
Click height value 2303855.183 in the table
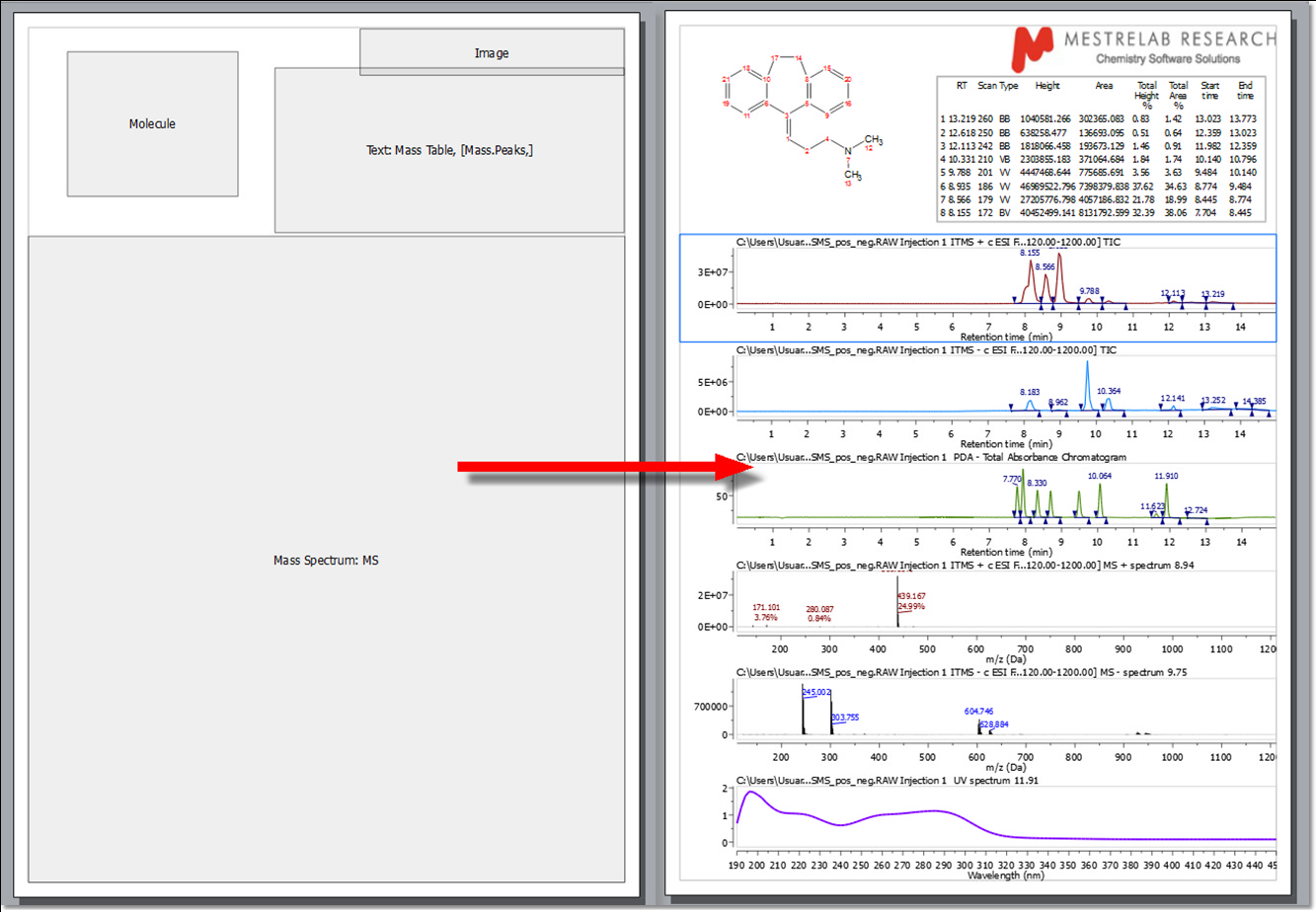coord(1045,159)
